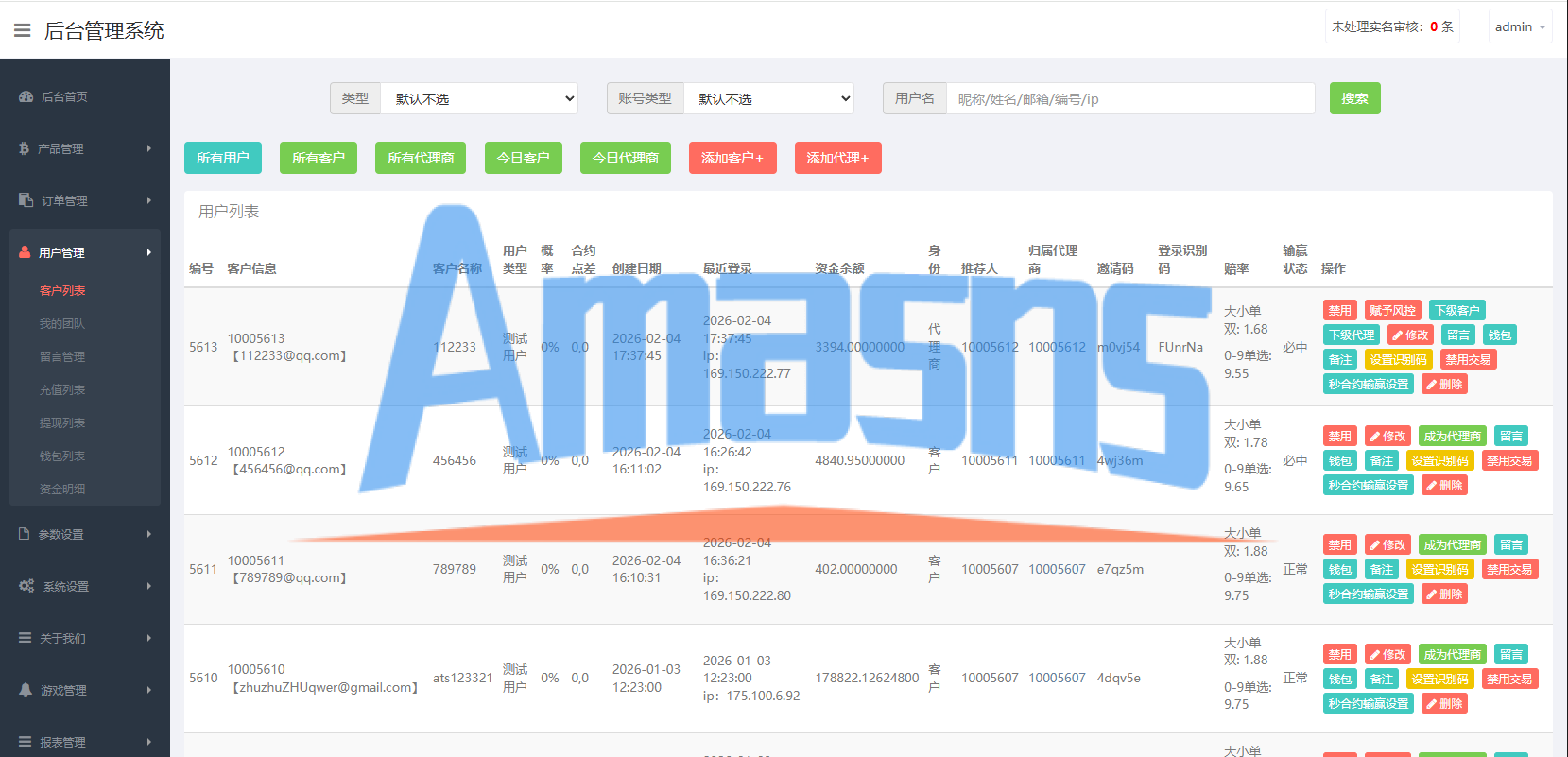1568x757 pixels.
Task: Click the red 添加客户+ button
Action: point(732,158)
